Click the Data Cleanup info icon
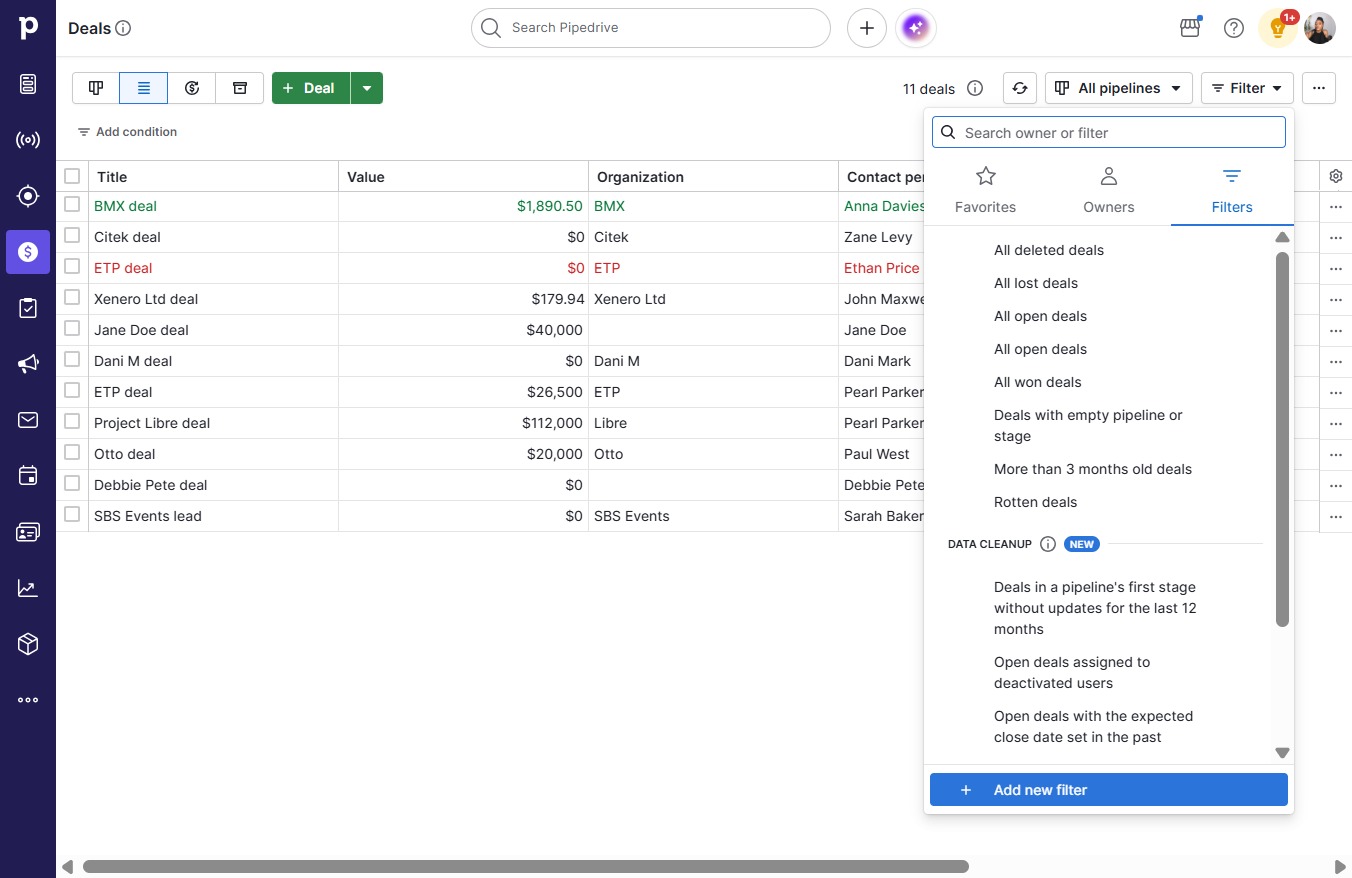This screenshot has width=1352, height=878. click(1048, 544)
